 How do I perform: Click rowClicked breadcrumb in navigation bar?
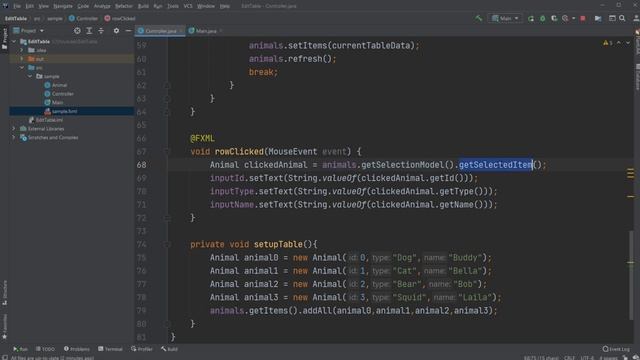pyautogui.click(x=120, y=18)
